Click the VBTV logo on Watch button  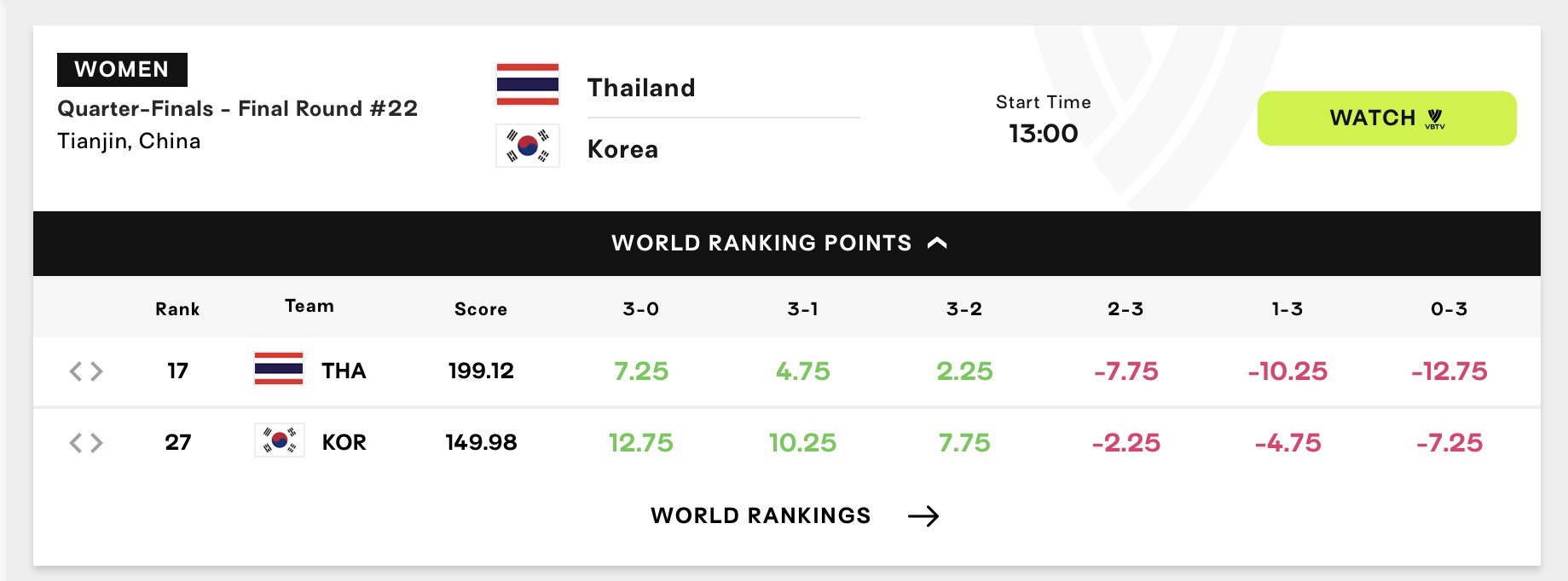(x=1435, y=118)
